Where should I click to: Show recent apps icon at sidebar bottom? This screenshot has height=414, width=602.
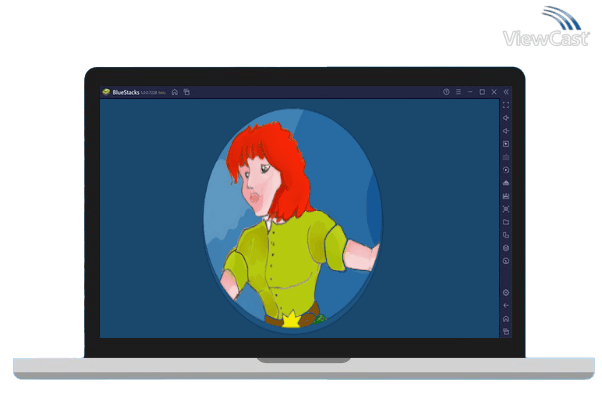[506, 331]
